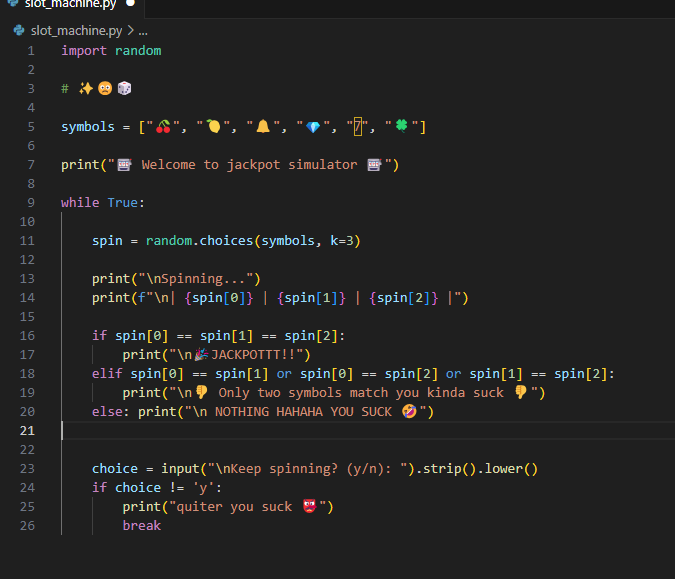
Task: Click the cherry emoji in symbols list
Action: click(x=164, y=127)
